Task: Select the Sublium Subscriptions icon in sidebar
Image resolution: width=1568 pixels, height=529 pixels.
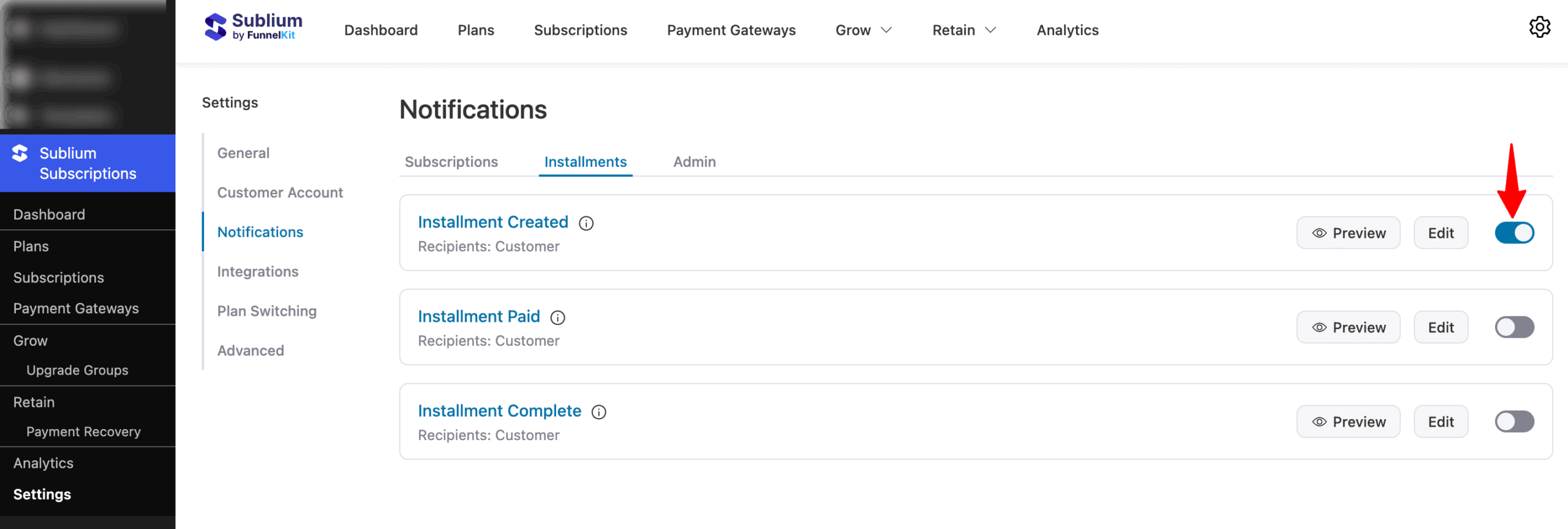Action: [x=20, y=153]
